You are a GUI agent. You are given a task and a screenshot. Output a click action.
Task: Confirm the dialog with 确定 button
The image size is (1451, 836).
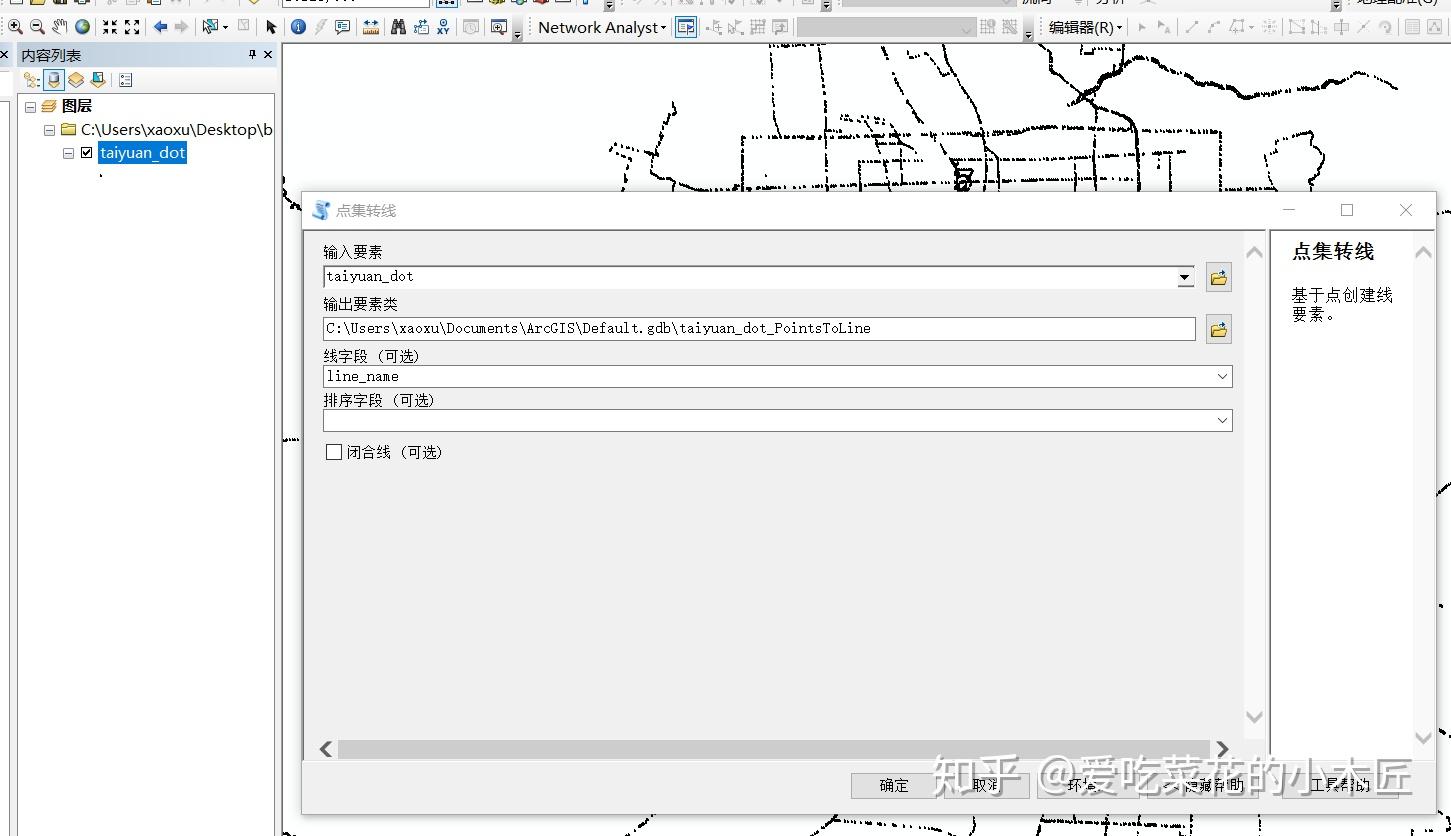click(x=891, y=785)
